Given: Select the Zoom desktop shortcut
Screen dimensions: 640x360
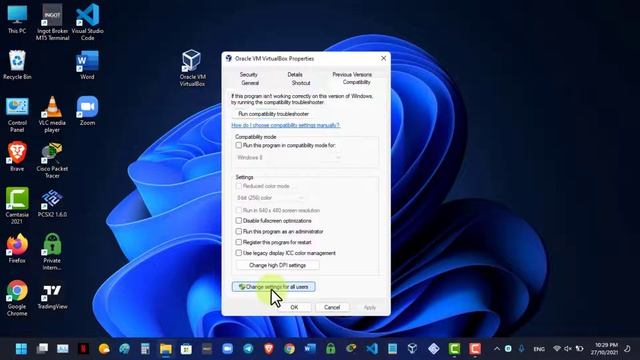Looking at the screenshot, I should pyautogui.click(x=87, y=111).
